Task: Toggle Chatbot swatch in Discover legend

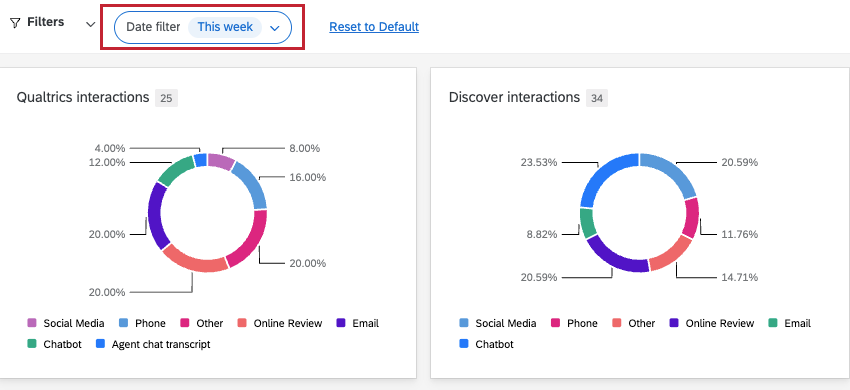Action: (463, 344)
